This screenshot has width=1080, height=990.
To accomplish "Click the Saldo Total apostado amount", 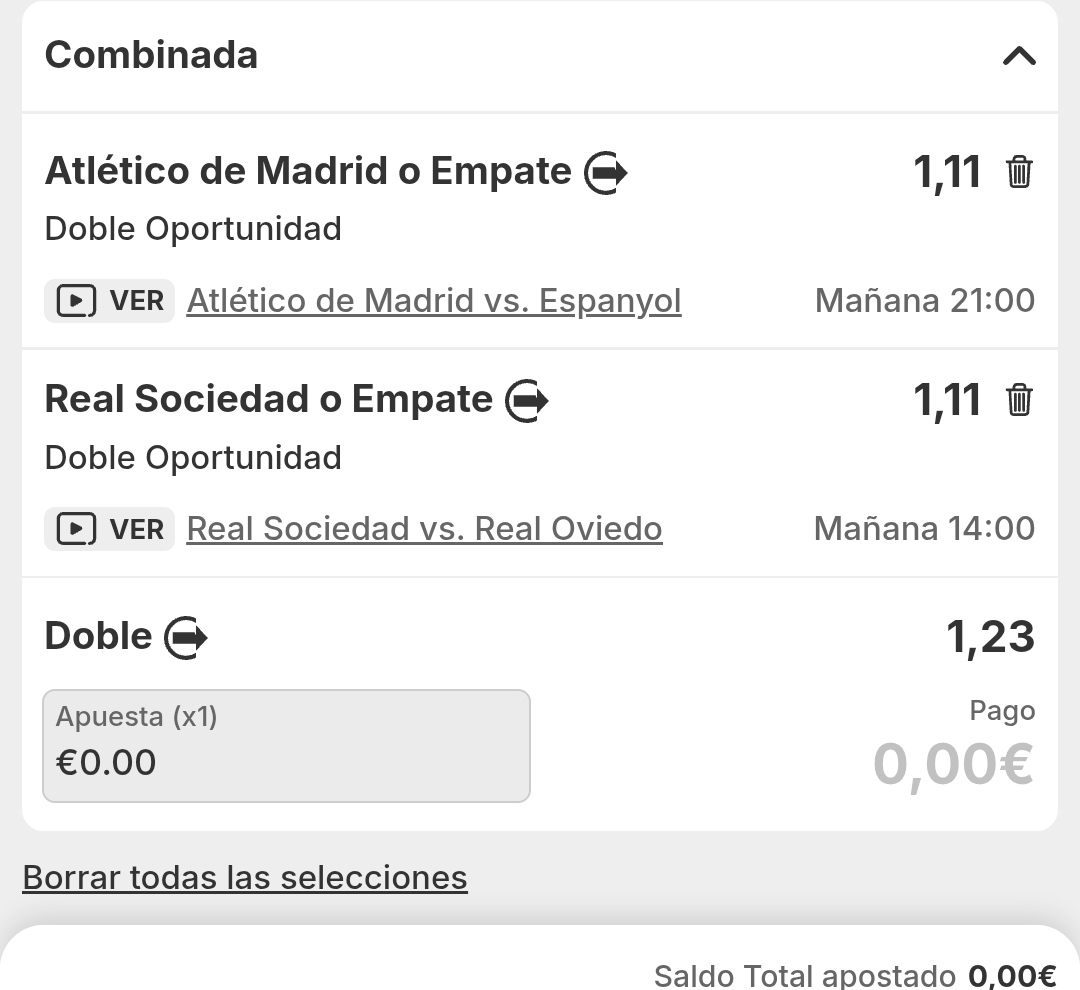I will [x=1012, y=976].
